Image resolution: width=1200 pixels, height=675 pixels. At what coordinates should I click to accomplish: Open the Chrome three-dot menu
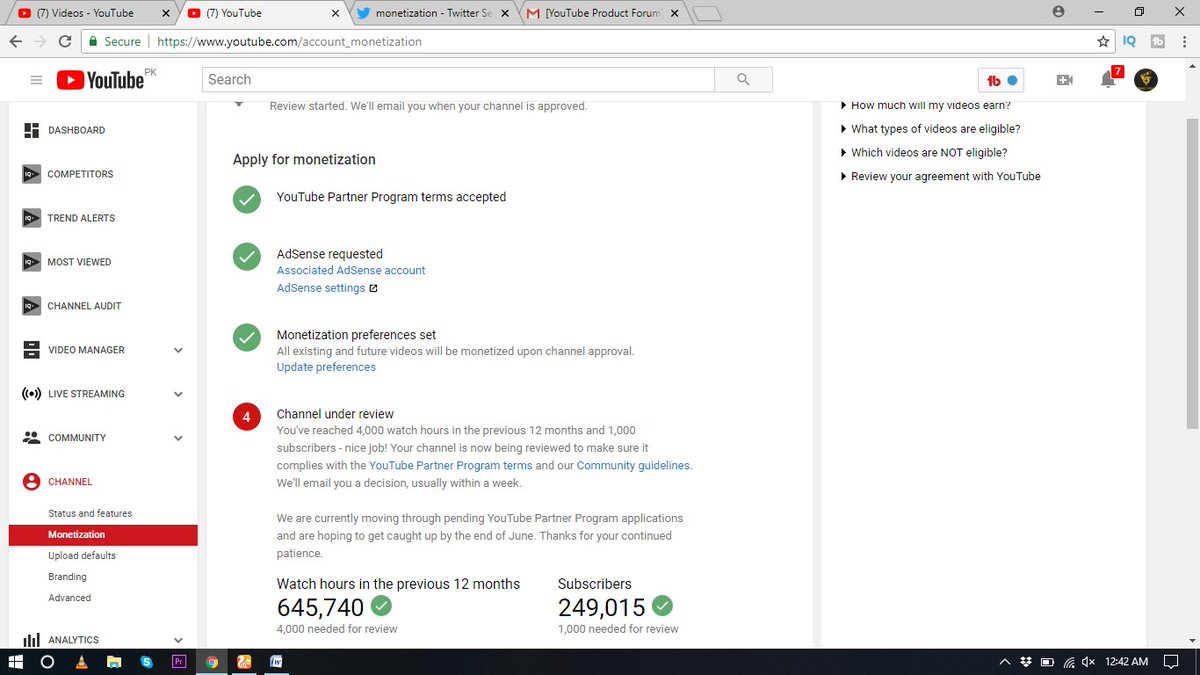1185,41
